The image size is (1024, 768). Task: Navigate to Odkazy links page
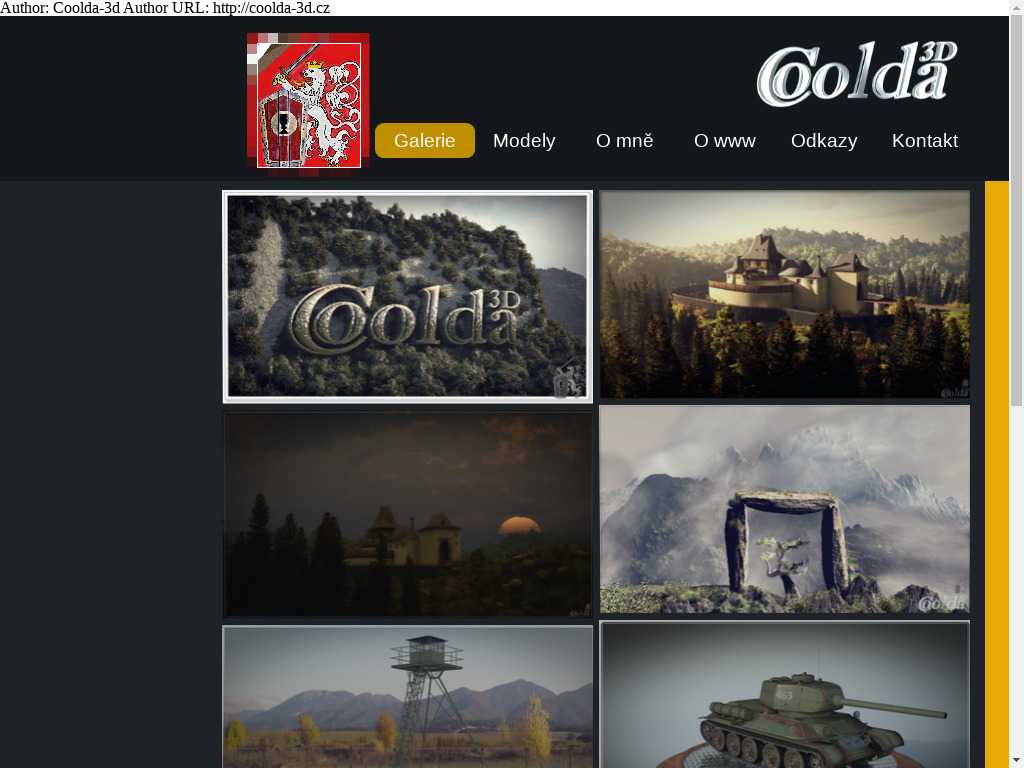click(x=823, y=141)
